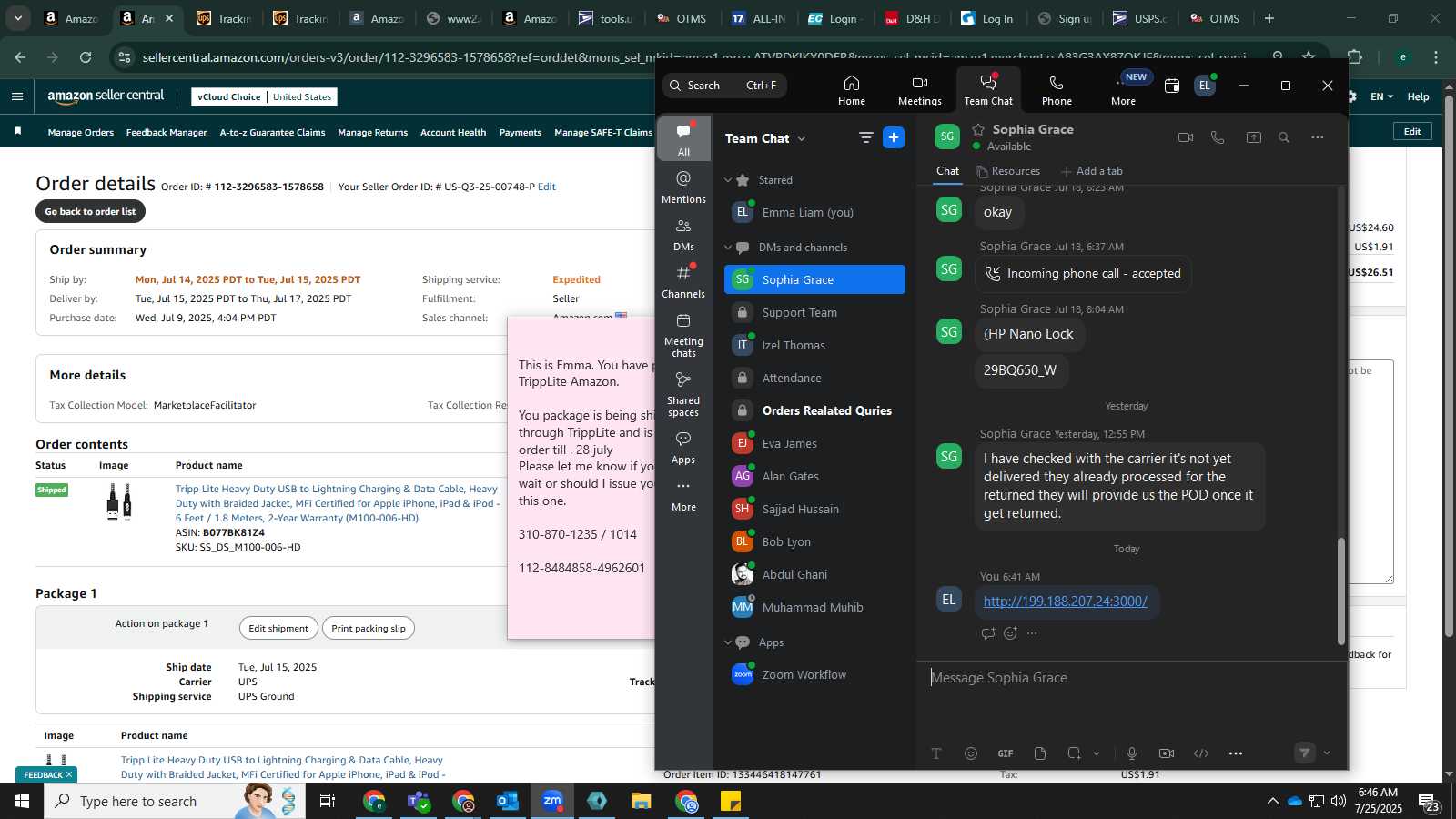The height and width of the screenshot is (819, 1456).
Task: Open Home in Zoom top bar
Action: click(x=852, y=90)
